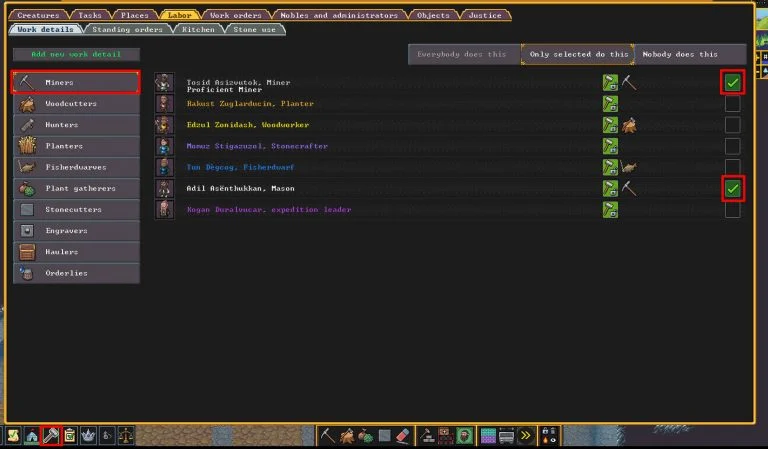Open the stockpiles icon in bottom toolbar

[446, 435]
